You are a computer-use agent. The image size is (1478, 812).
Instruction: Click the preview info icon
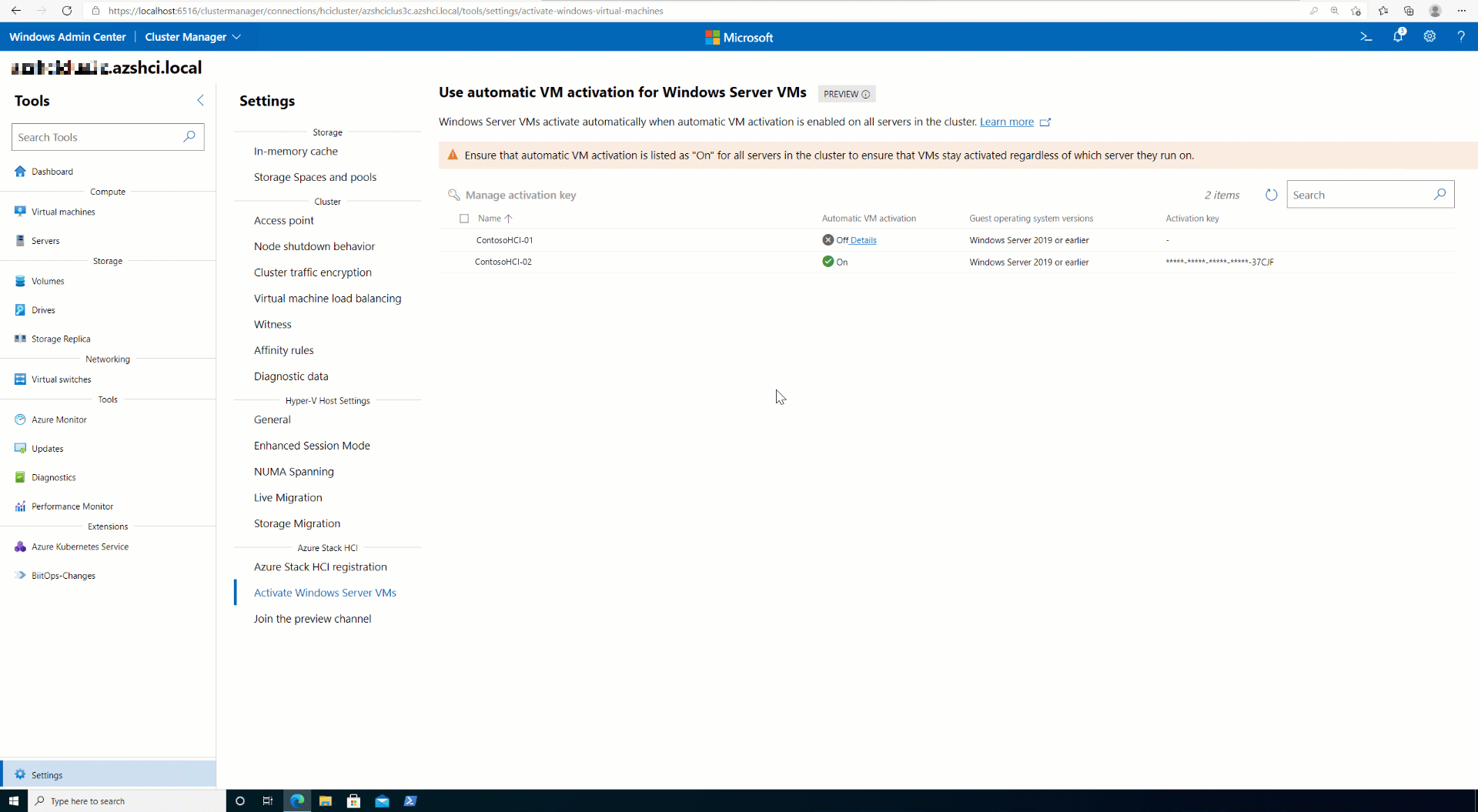point(866,95)
